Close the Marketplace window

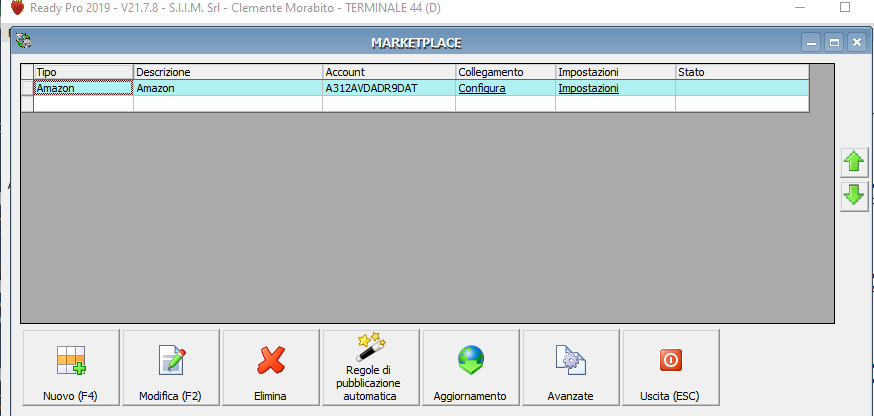tap(857, 42)
